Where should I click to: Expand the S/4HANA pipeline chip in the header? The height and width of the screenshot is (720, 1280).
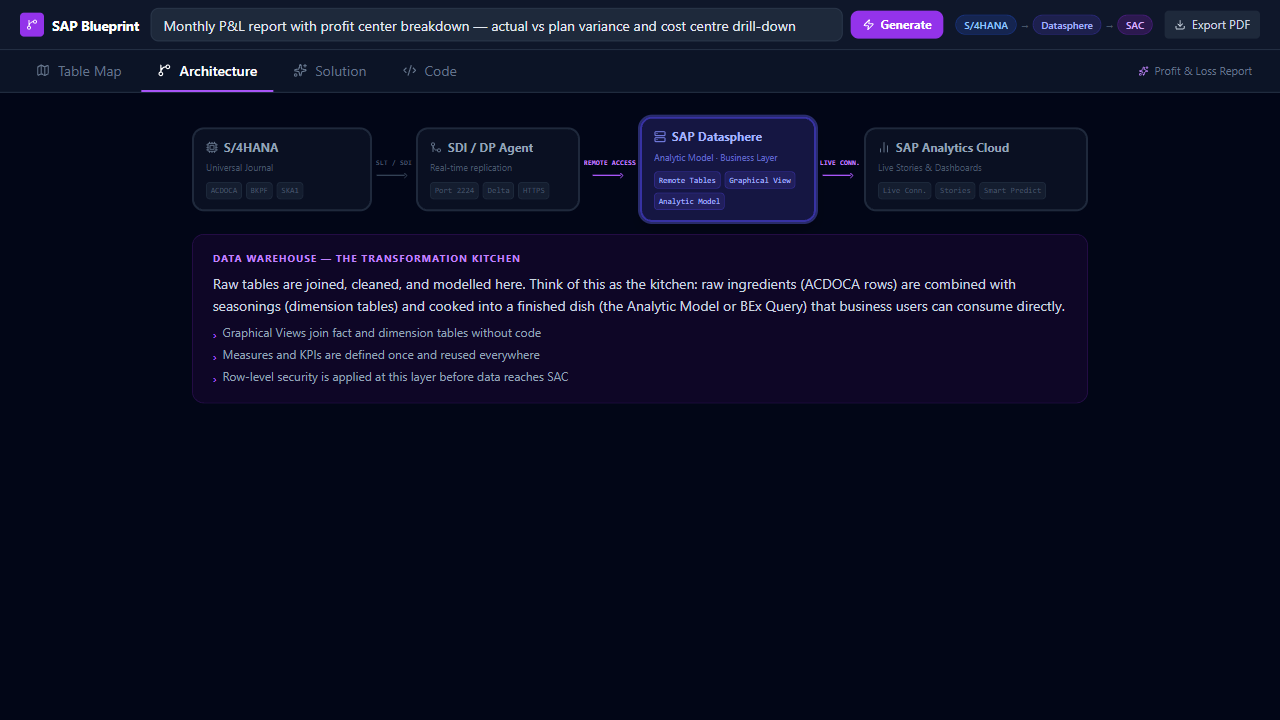pos(985,24)
